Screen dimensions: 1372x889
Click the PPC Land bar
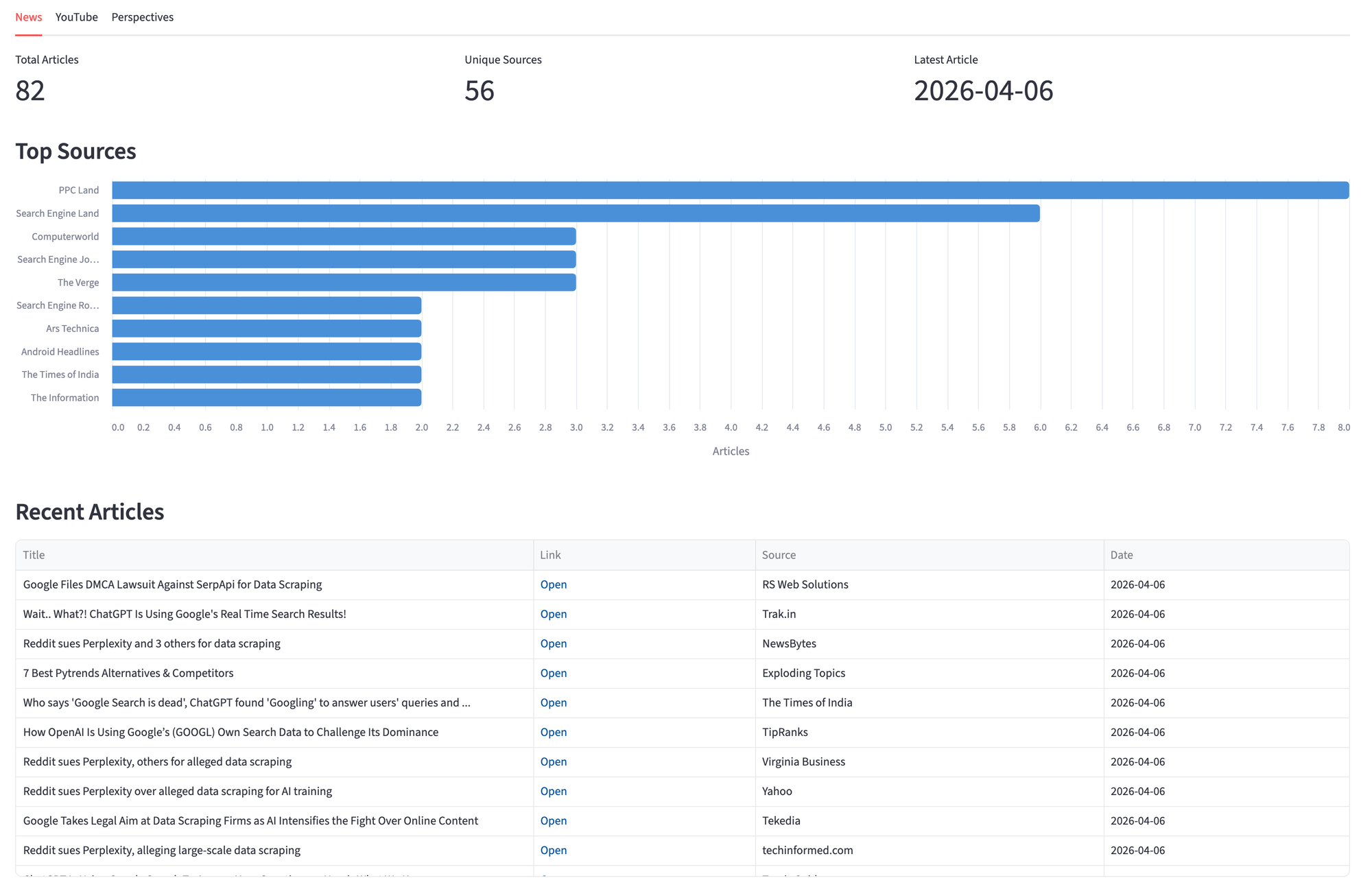(x=730, y=190)
